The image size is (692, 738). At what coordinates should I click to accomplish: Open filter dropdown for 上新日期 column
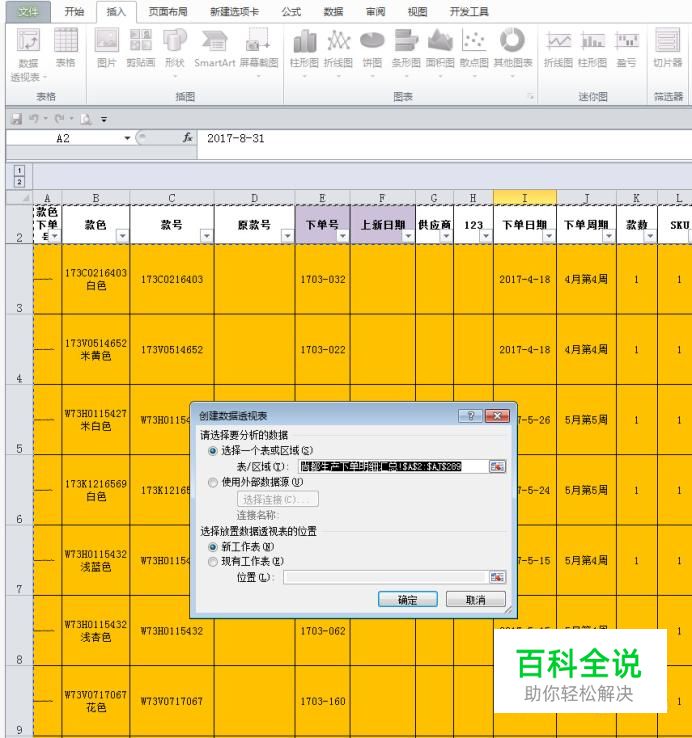click(408, 236)
